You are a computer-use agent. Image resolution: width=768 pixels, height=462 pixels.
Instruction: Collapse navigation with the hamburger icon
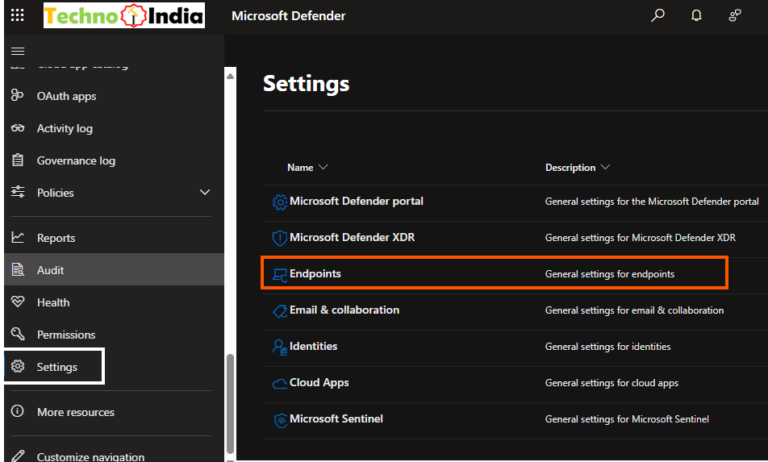coord(18,51)
